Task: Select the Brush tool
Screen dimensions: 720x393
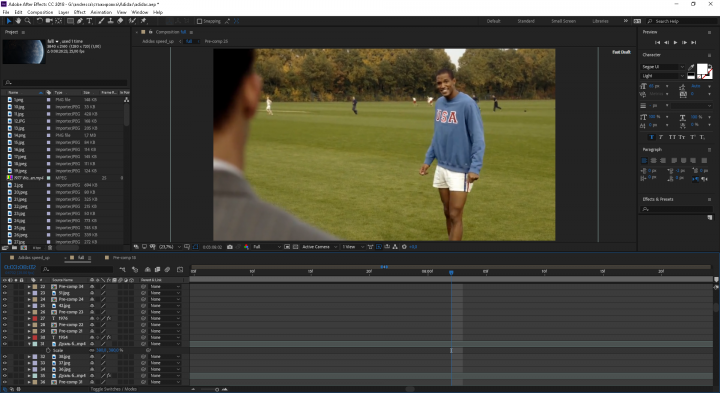Action: pyautogui.click(x=101, y=21)
